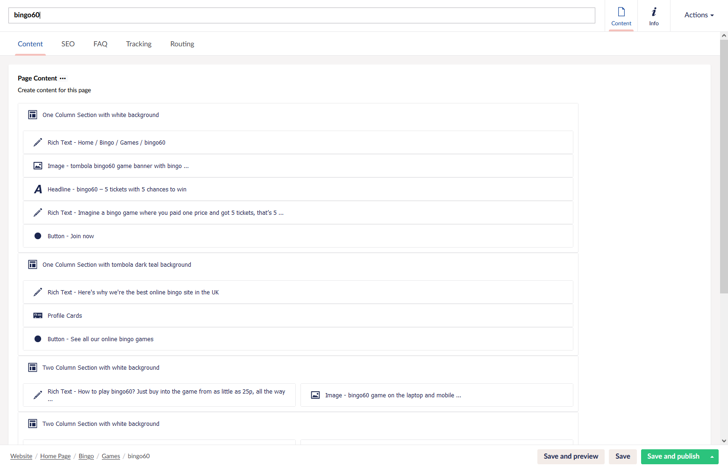The width and height of the screenshot is (728, 467).
Task: Go to the Routing tab
Action: (x=182, y=44)
